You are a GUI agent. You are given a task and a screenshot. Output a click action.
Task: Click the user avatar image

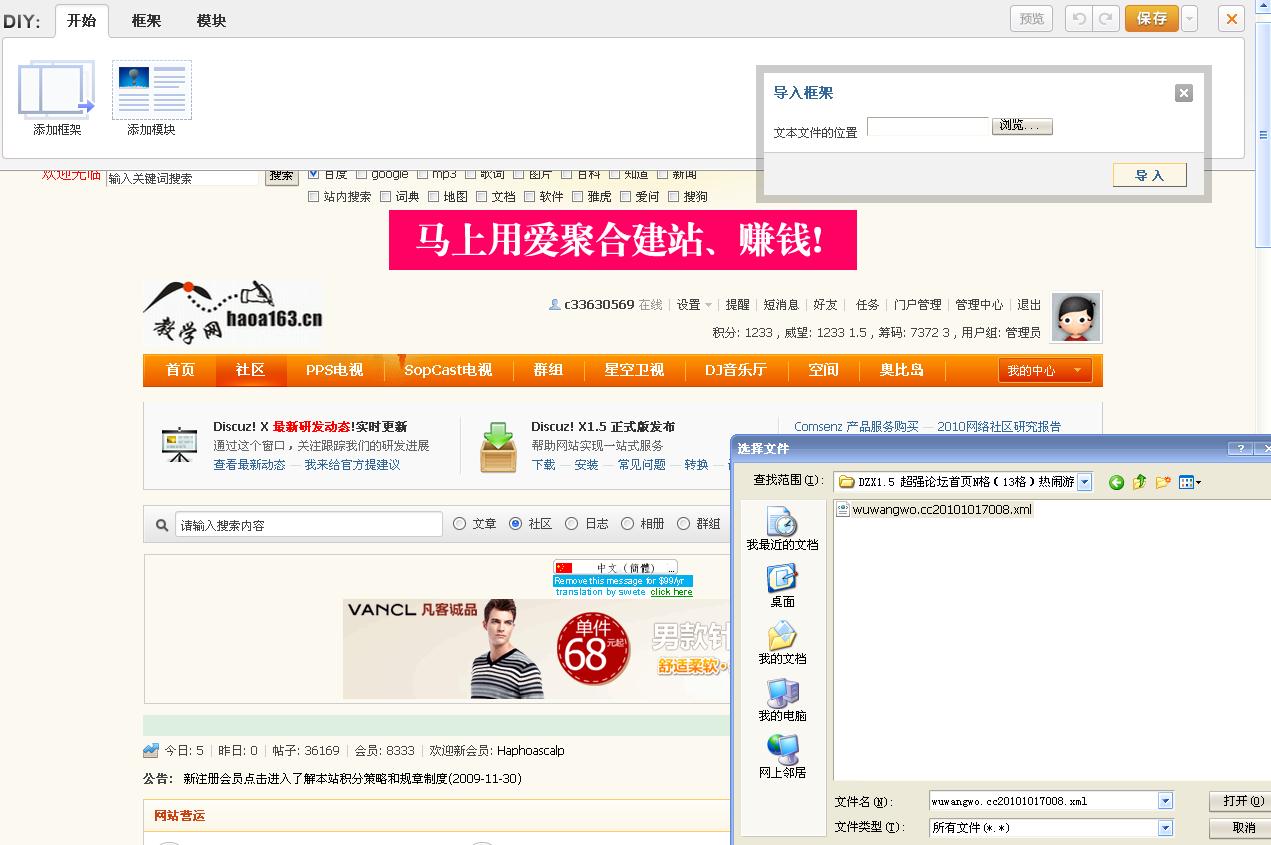[x=1076, y=318]
